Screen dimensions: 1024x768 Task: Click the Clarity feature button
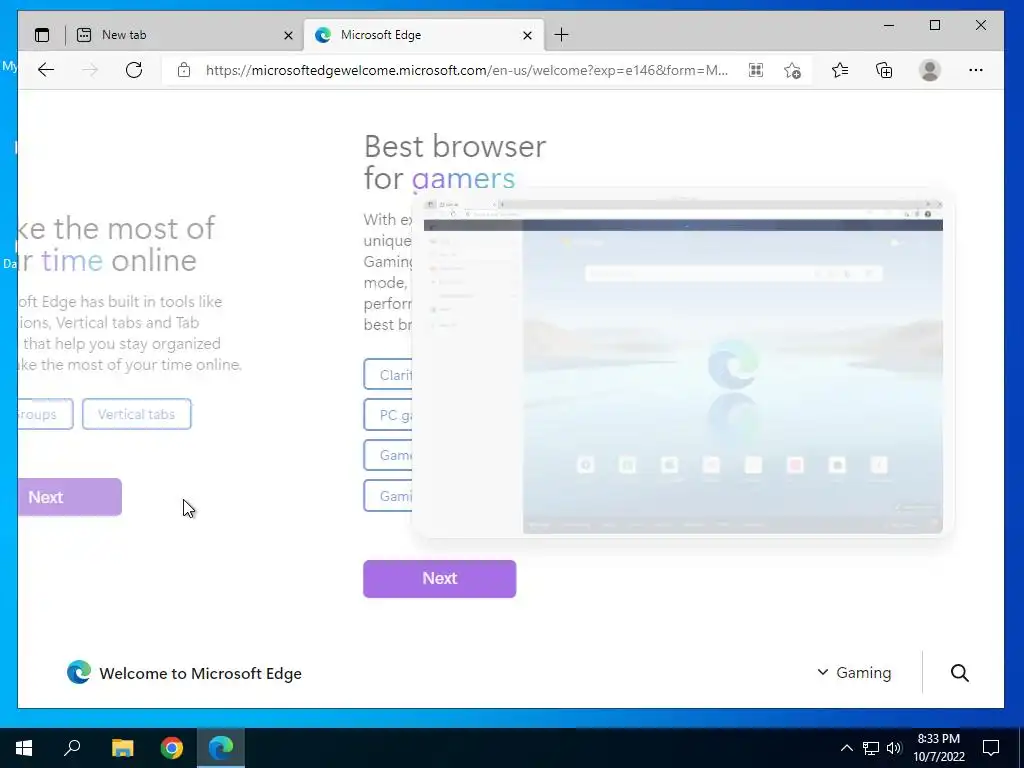388,375
